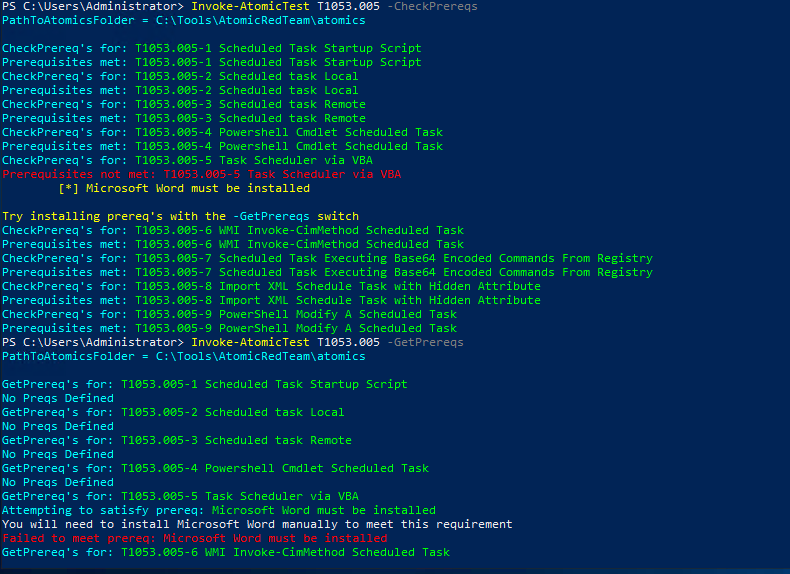Click 'CheckPrereq's for: T1053.005-2 Scheduled task Local'
Viewport: 790px width, 574px height.
tap(180, 77)
